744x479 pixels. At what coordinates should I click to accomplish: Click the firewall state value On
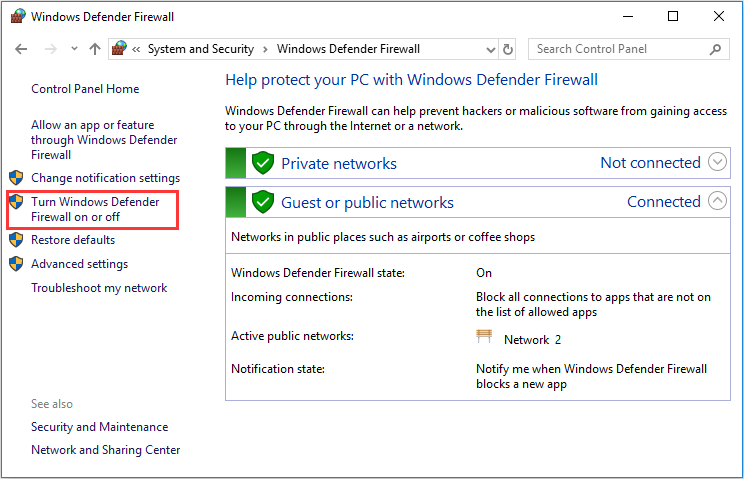[484, 273]
